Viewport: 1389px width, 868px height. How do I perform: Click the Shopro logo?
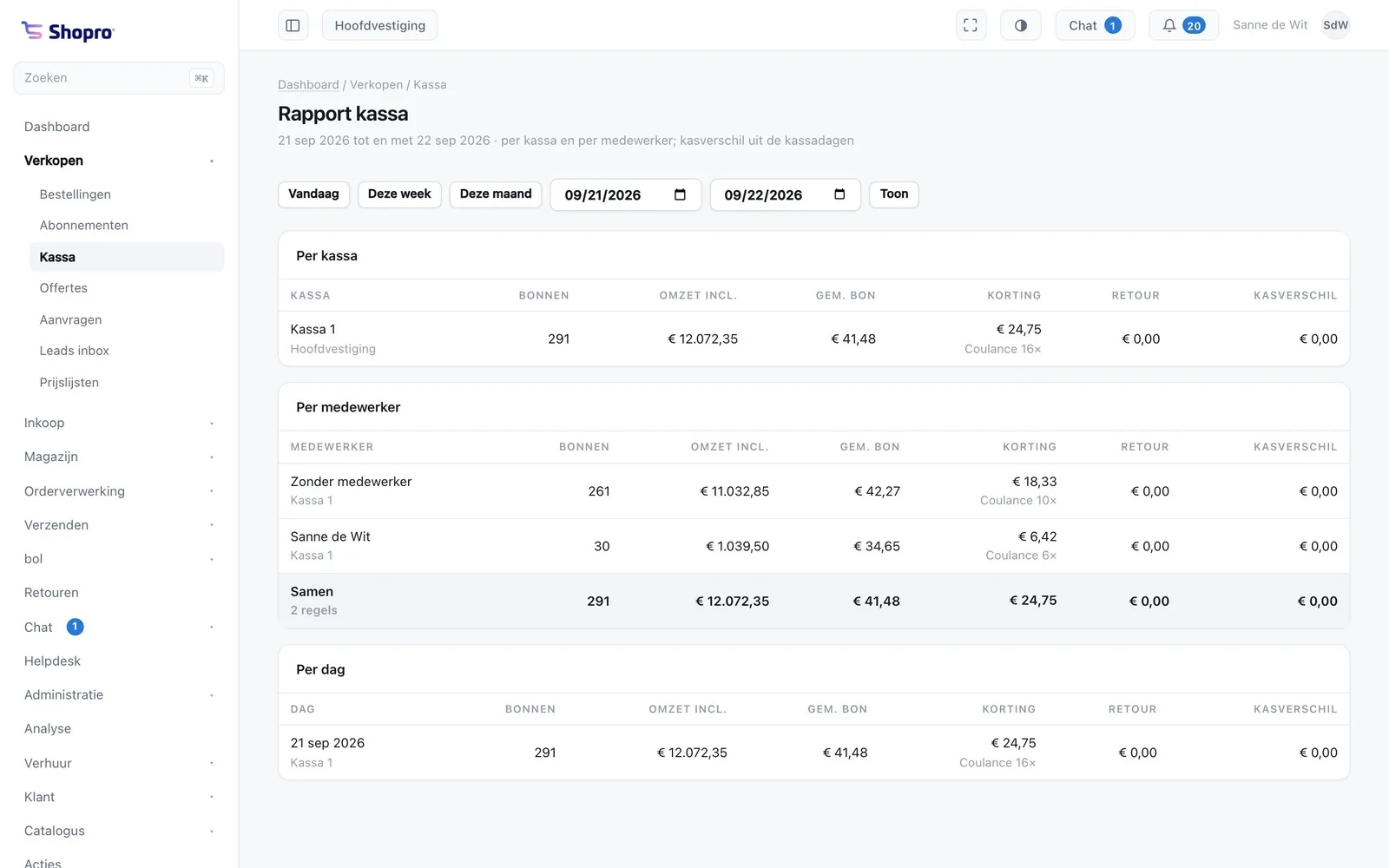pos(68,31)
